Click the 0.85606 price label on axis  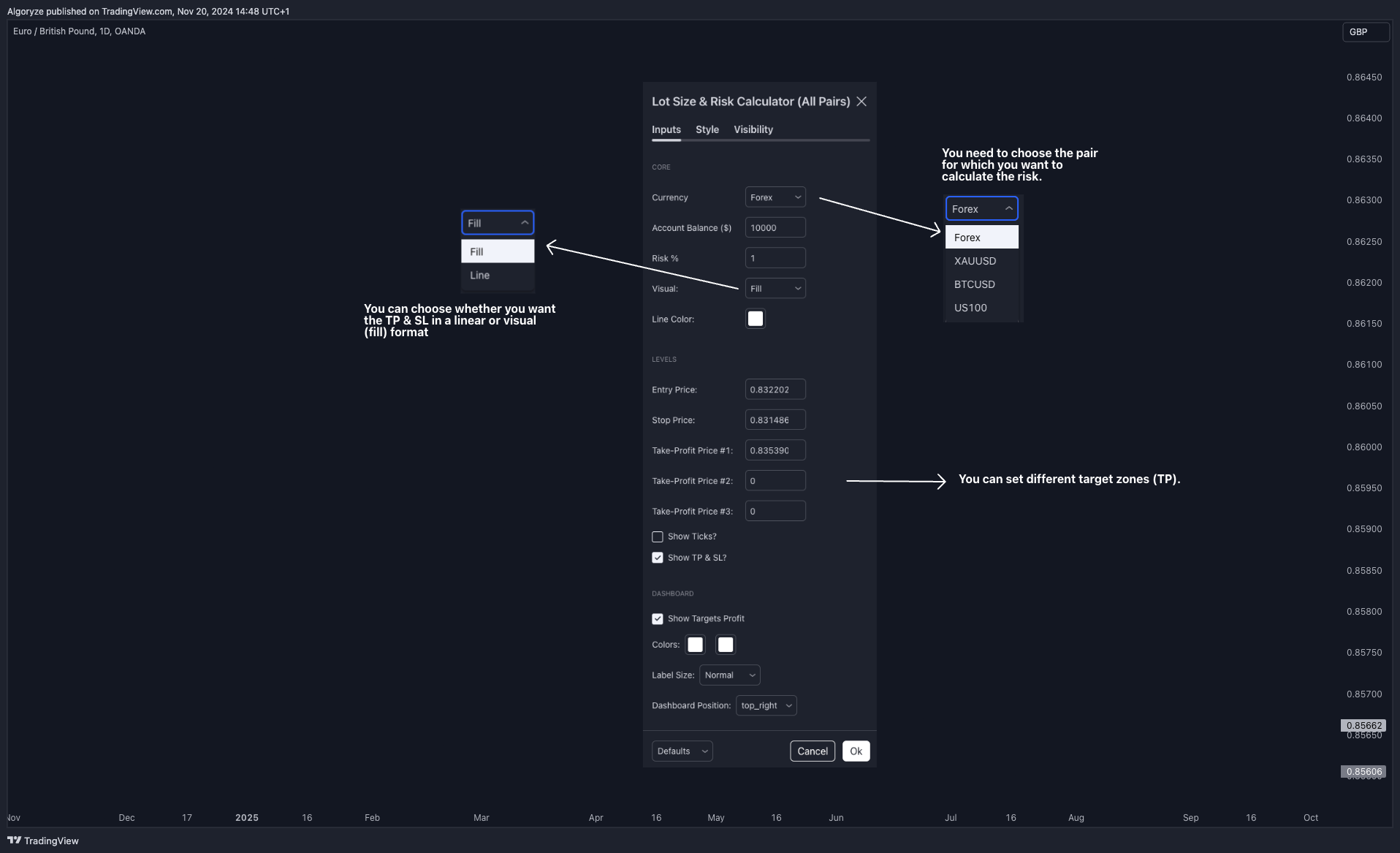pos(1363,772)
